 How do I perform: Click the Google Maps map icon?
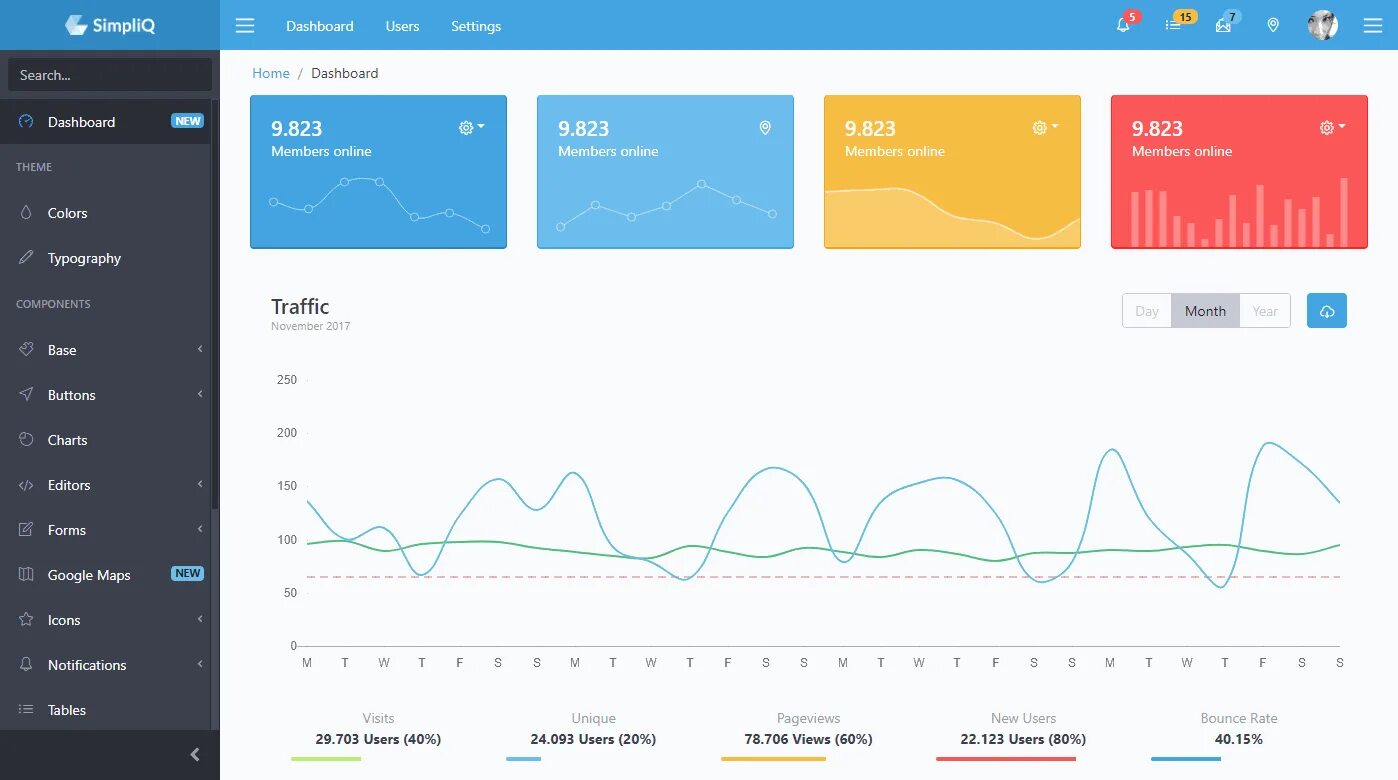point(27,575)
